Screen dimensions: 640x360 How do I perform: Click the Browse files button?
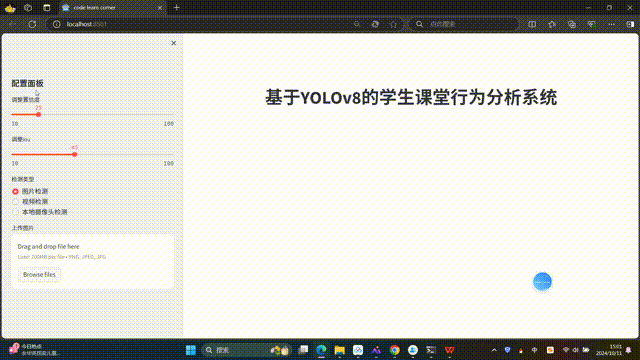(39, 275)
